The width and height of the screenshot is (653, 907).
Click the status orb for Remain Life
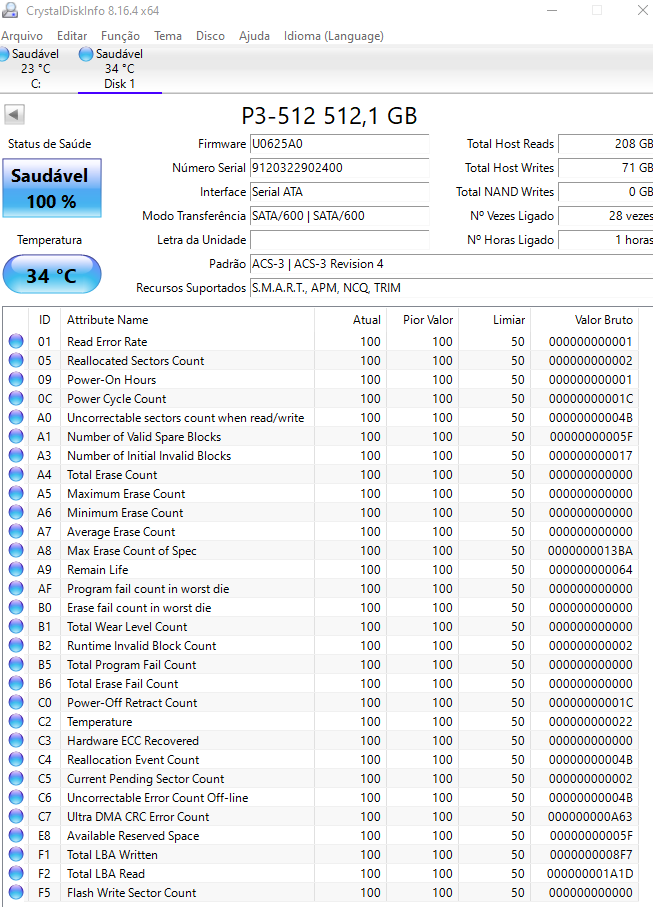(16, 569)
